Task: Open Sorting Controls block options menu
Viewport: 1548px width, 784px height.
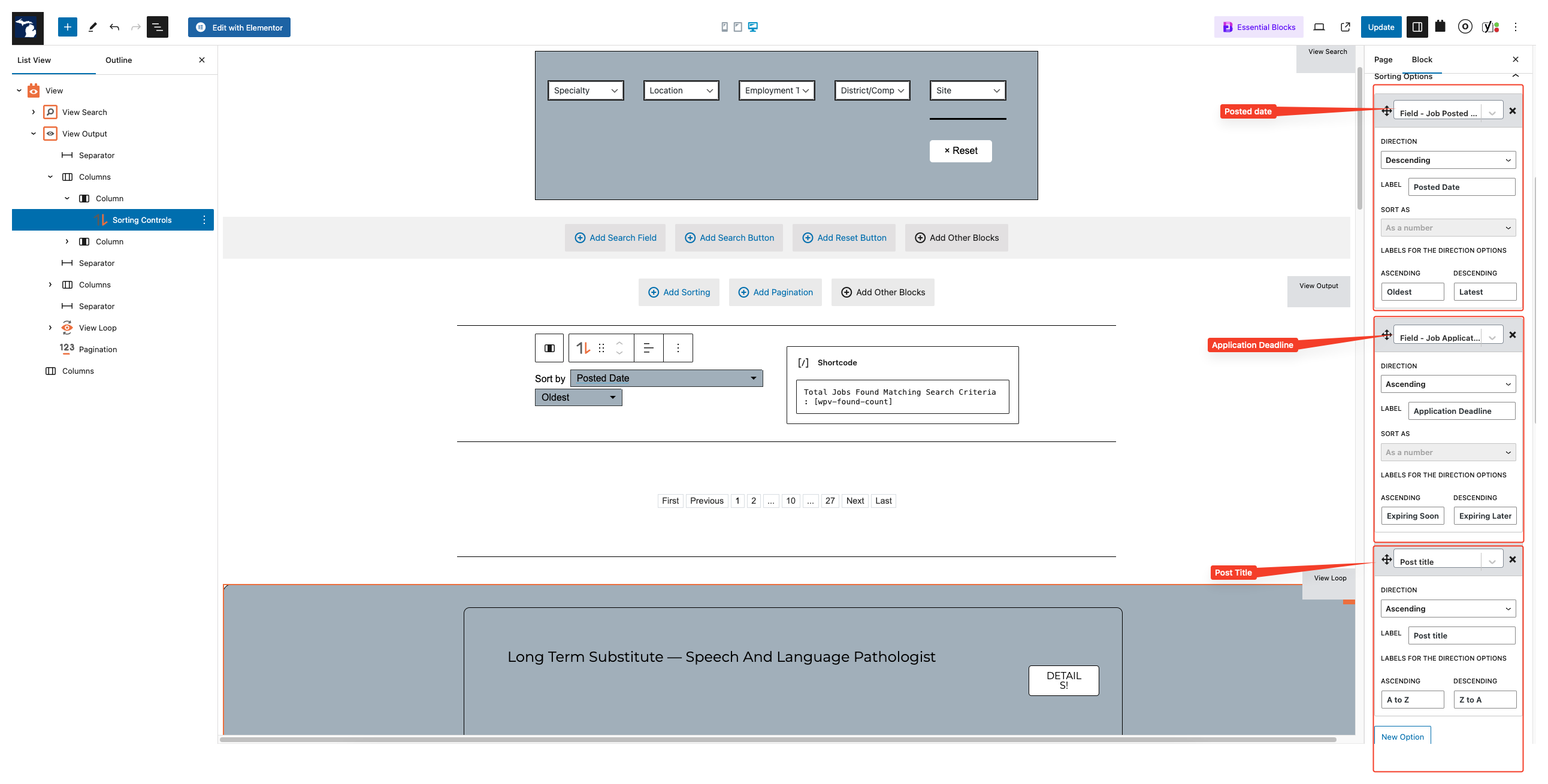Action: pyautogui.click(x=204, y=220)
